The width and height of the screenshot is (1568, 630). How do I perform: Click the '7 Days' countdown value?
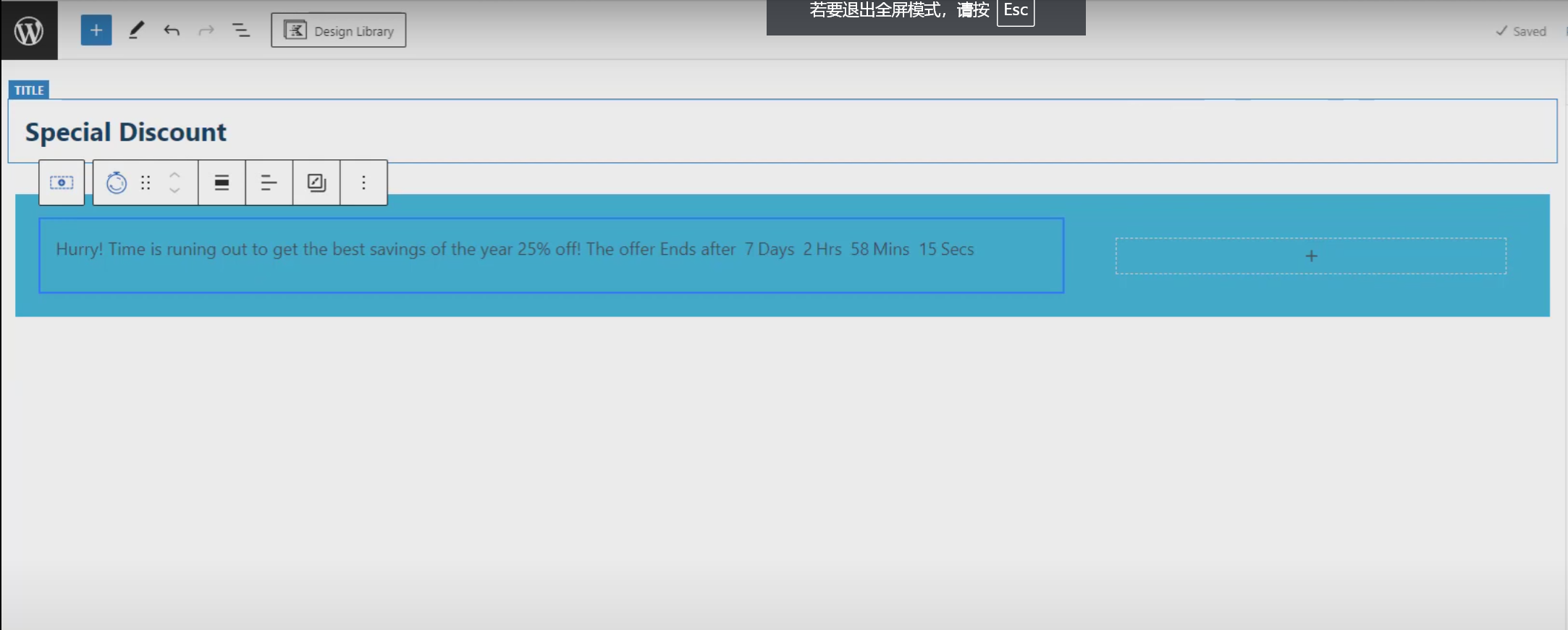point(770,249)
